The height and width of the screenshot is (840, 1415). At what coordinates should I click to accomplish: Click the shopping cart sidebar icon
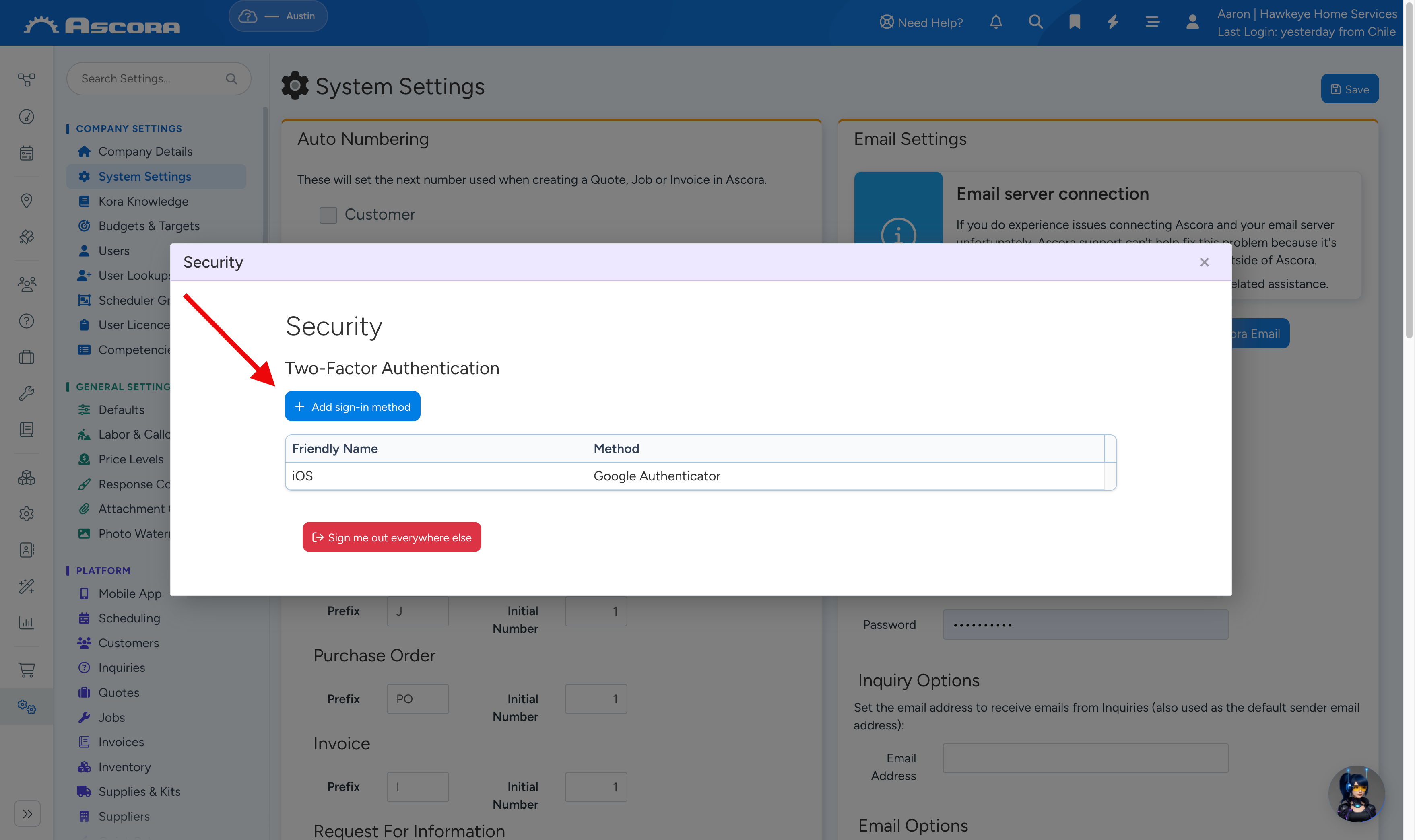pyautogui.click(x=27, y=670)
